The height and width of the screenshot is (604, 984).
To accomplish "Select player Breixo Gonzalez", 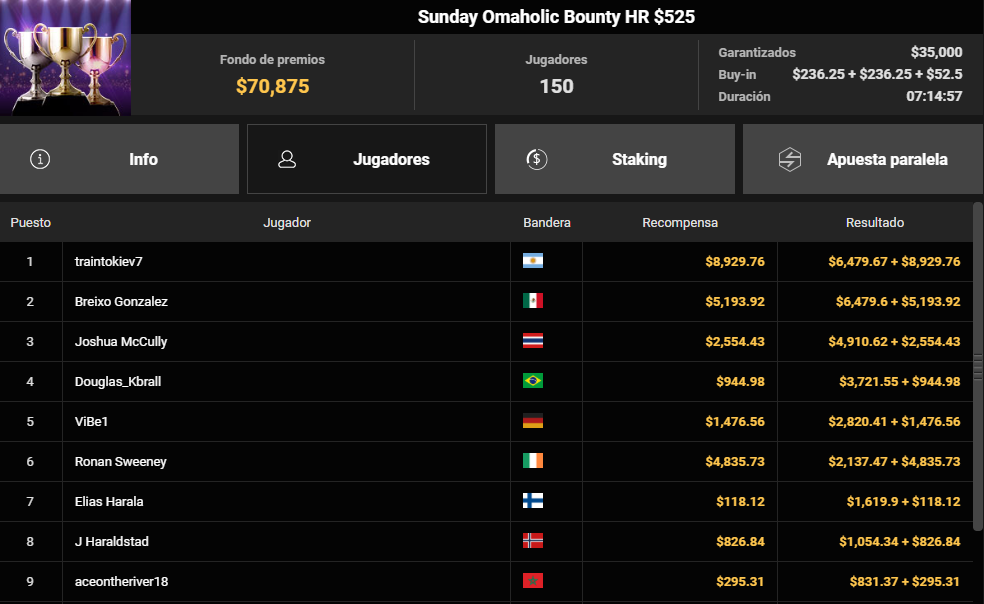I will click(121, 301).
